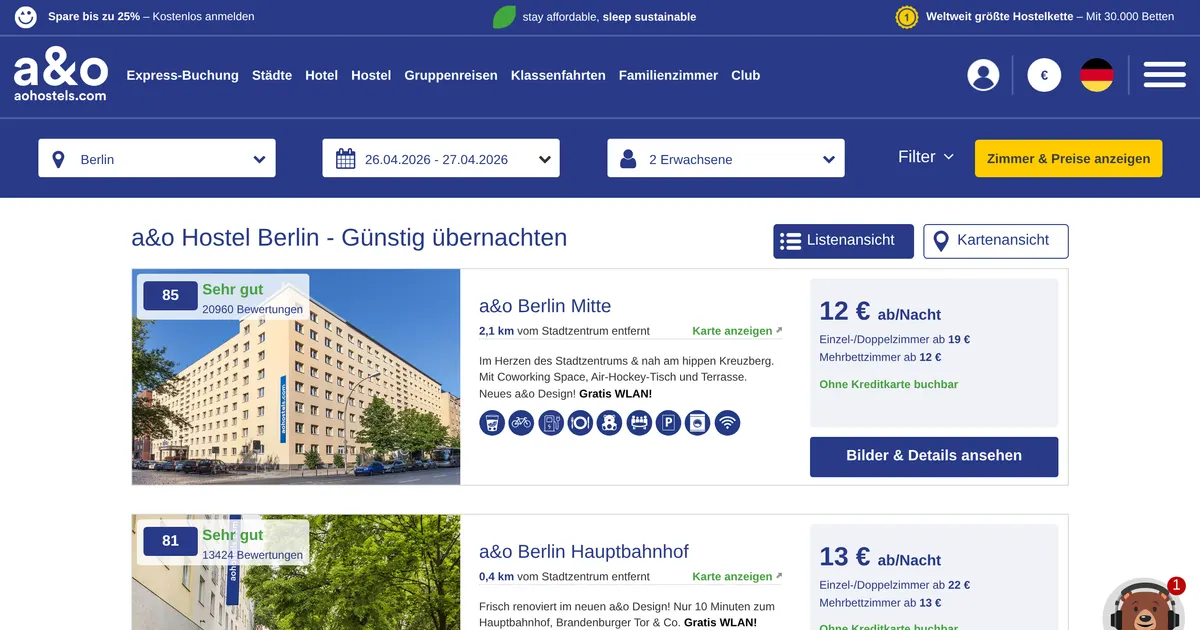Open the a&o Berlin Mitte title
The height and width of the screenshot is (630, 1200).
tap(545, 306)
